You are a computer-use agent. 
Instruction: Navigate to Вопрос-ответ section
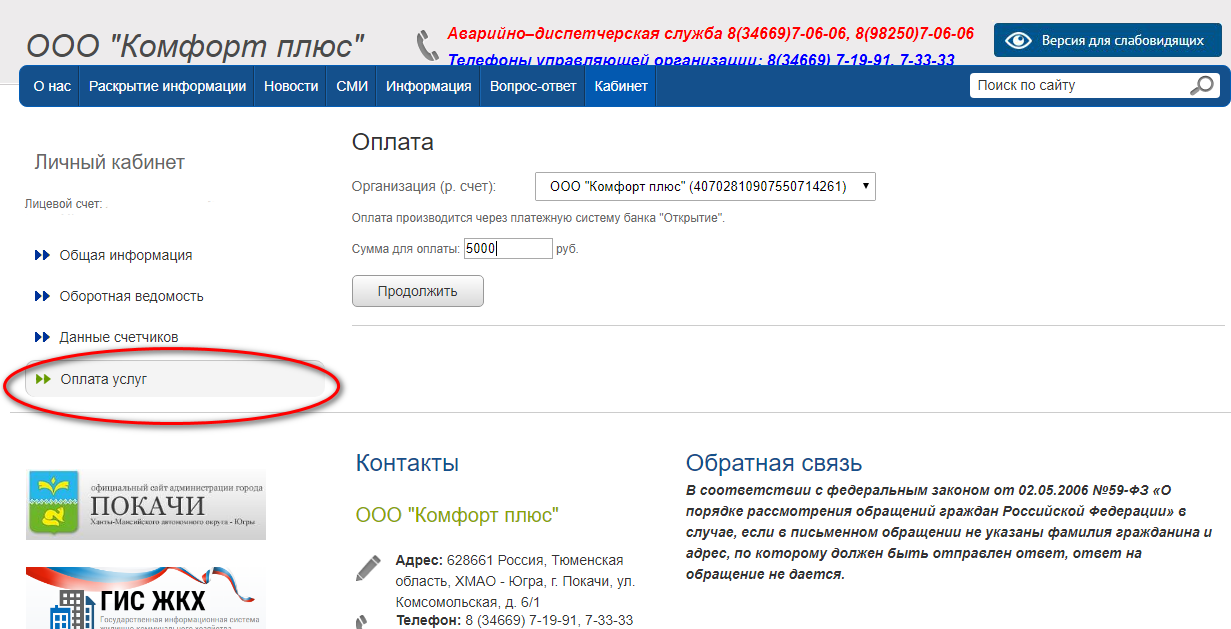[x=533, y=86]
